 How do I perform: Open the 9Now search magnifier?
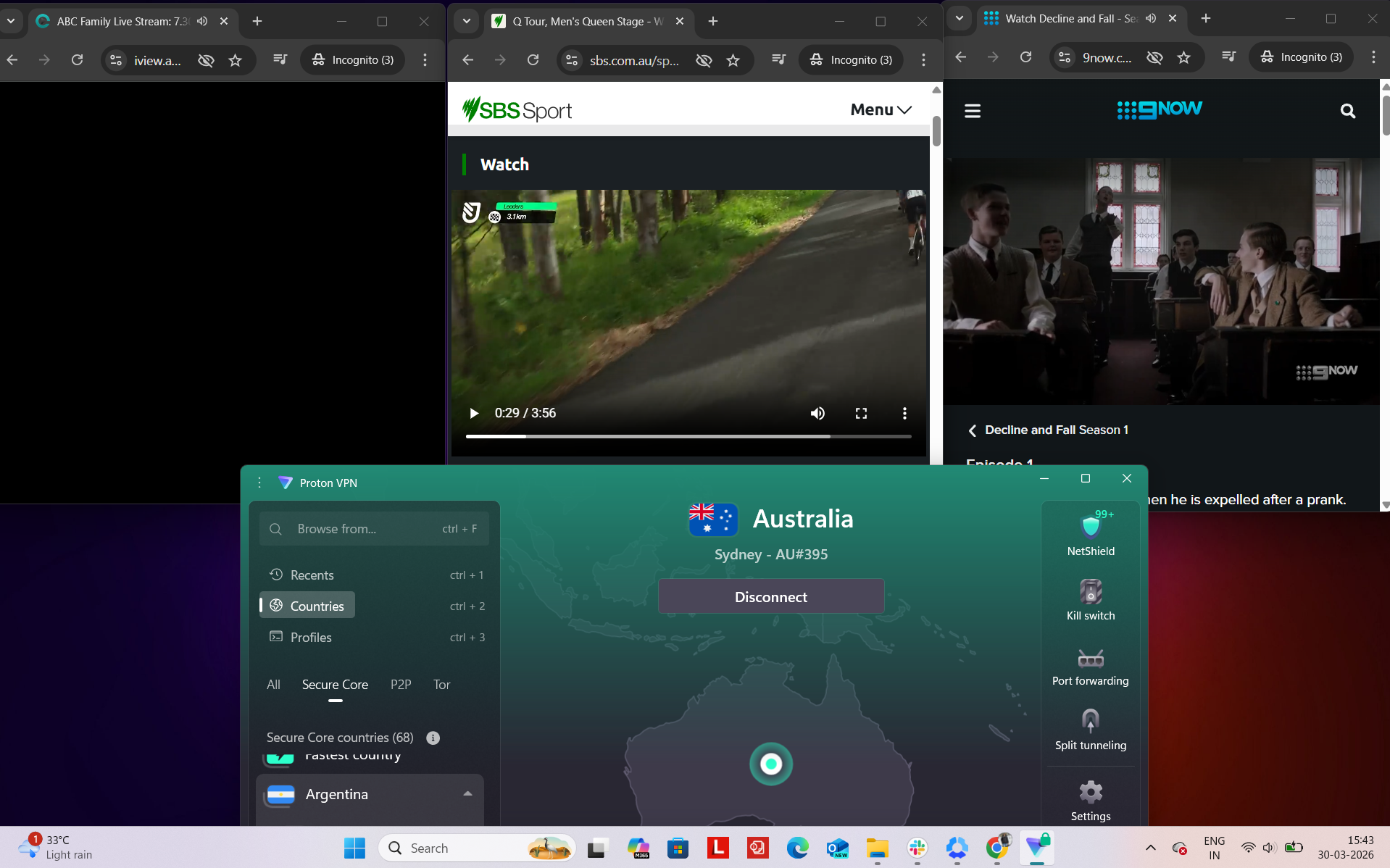(1348, 110)
